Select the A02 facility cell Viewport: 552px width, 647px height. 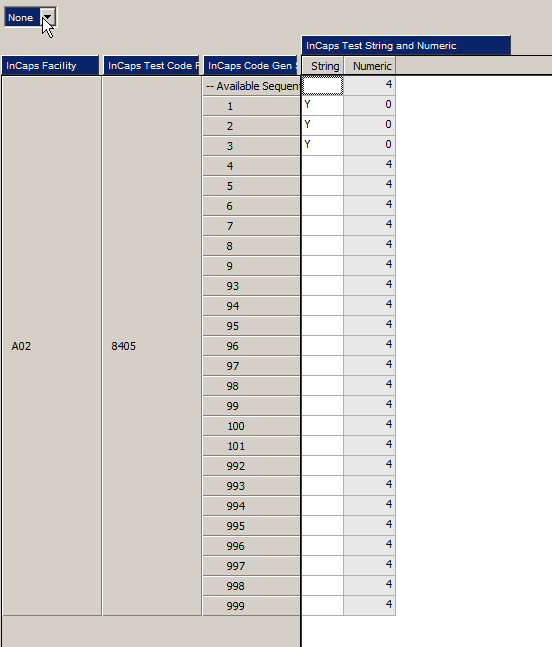point(52,346)
